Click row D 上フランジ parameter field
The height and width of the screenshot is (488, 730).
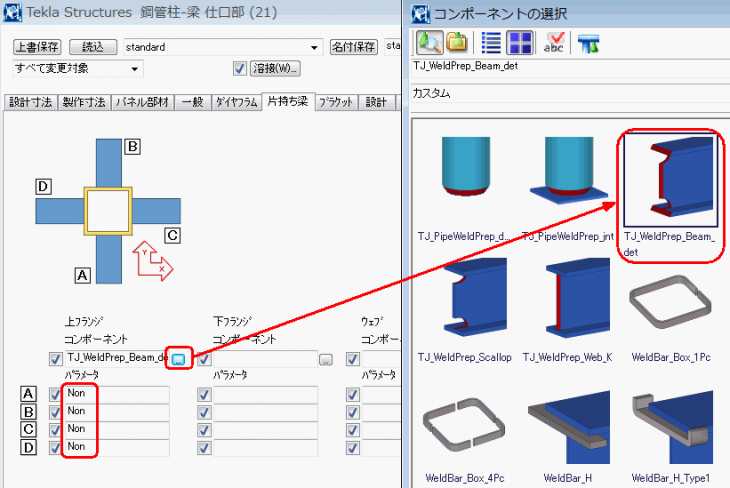click(x=117, y=447)
